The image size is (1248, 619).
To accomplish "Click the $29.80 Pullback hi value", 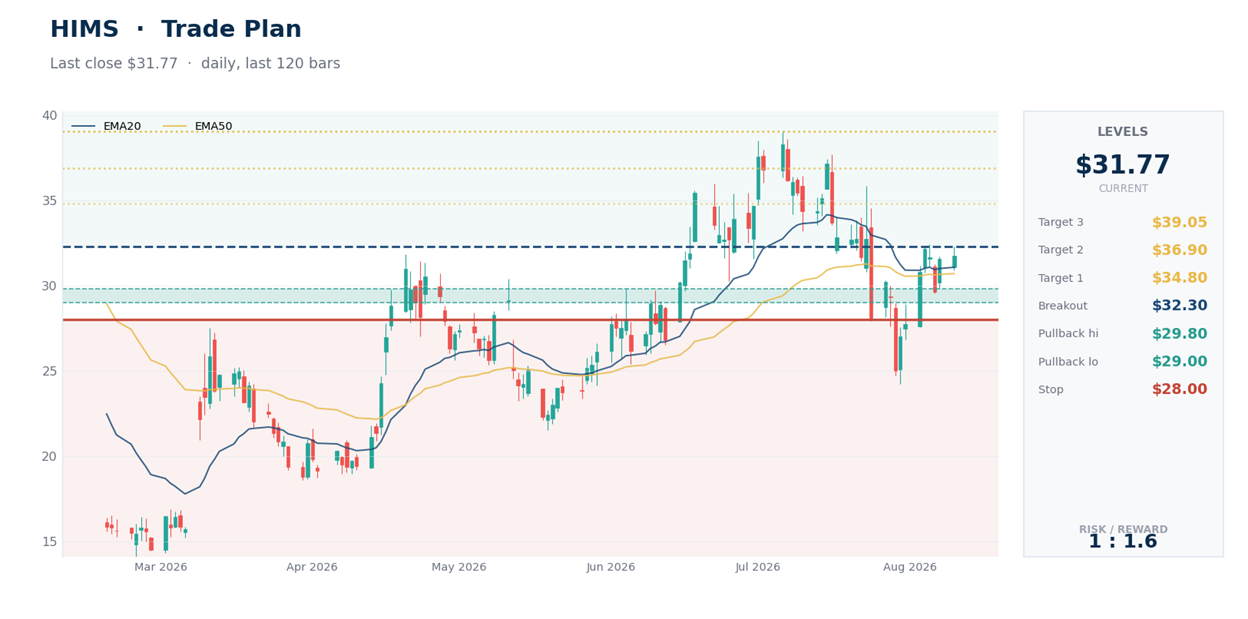I will click(x=1179, y=334).
